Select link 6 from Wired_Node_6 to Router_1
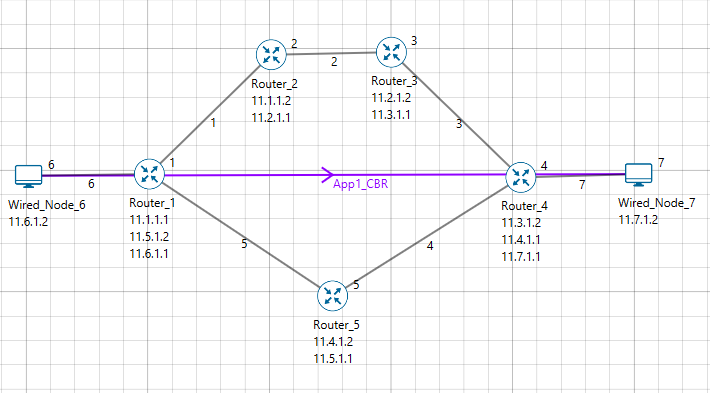Viewport: 710px width, 393px height. click(88, 175)
